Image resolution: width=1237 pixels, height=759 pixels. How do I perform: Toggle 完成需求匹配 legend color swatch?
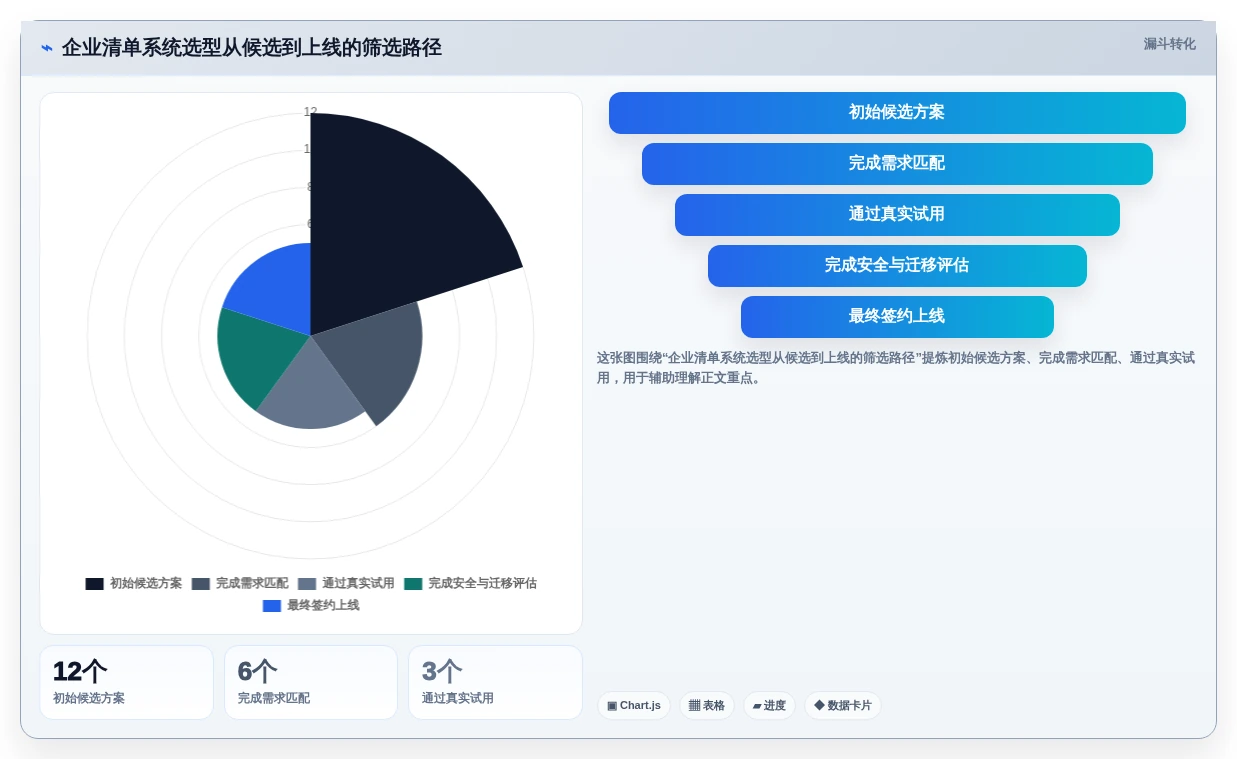(x=201, y=584)
